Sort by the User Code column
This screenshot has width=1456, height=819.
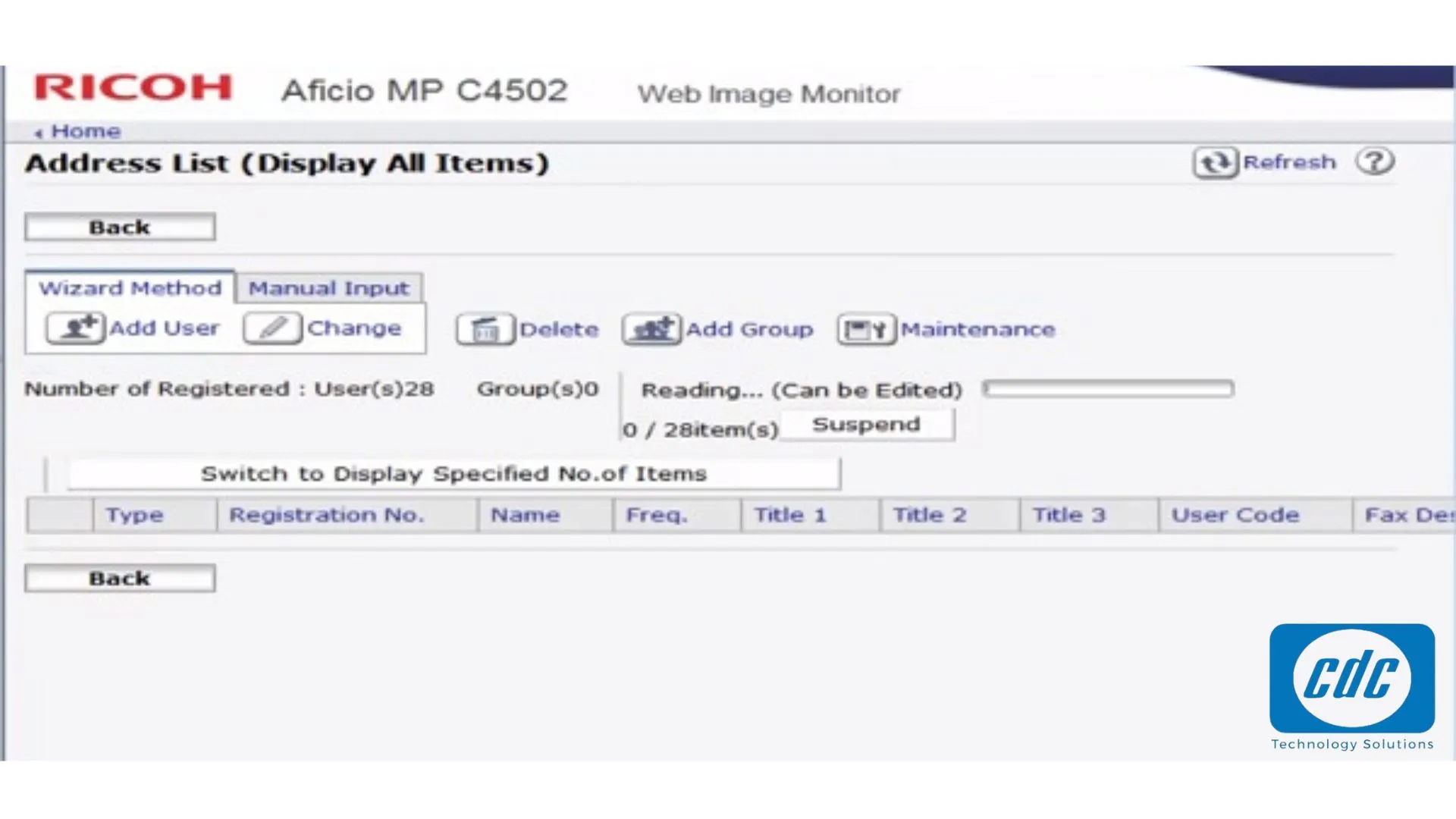coord(1235,515)
